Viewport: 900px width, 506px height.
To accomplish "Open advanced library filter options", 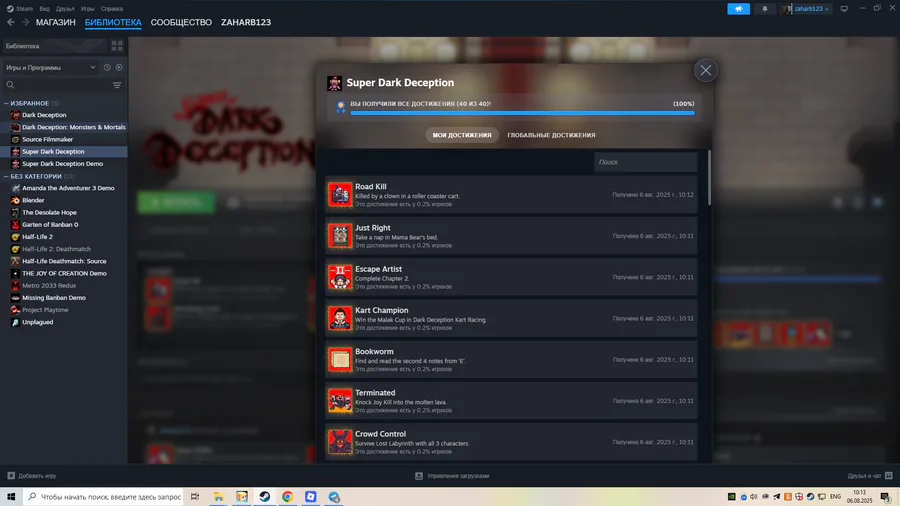I will 117,85.
